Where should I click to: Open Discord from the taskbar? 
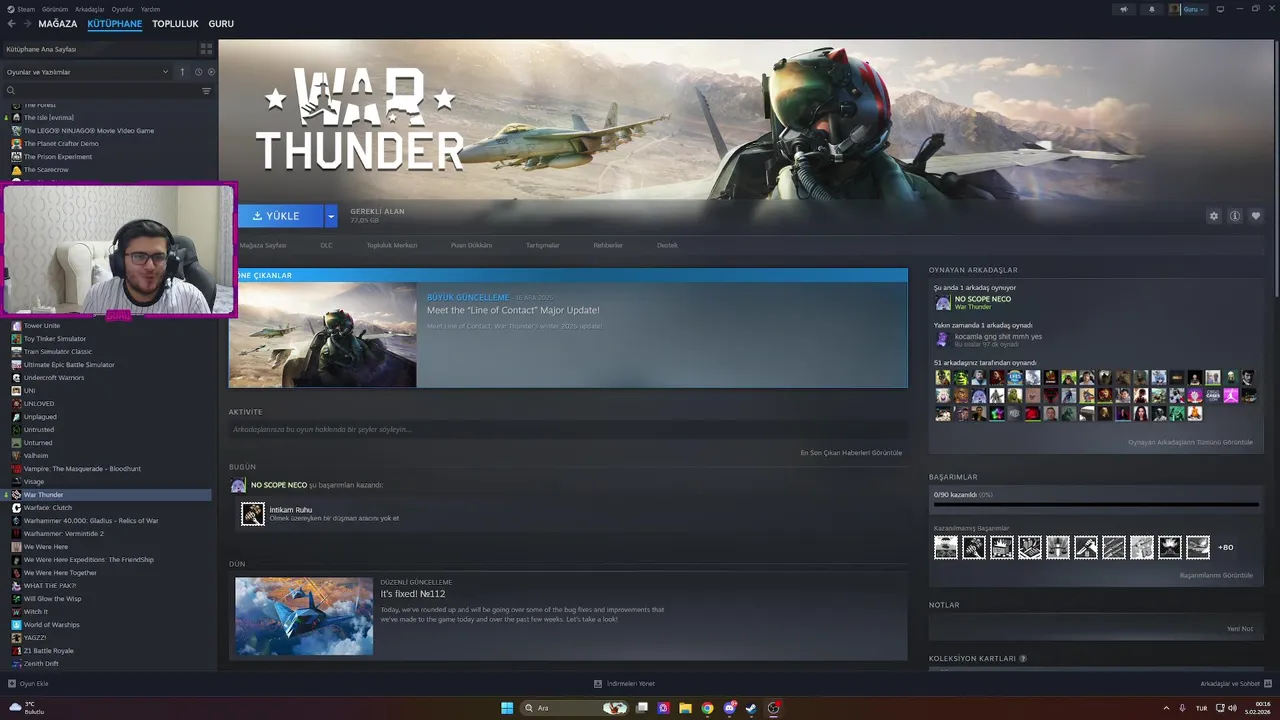tap(729, 708)
